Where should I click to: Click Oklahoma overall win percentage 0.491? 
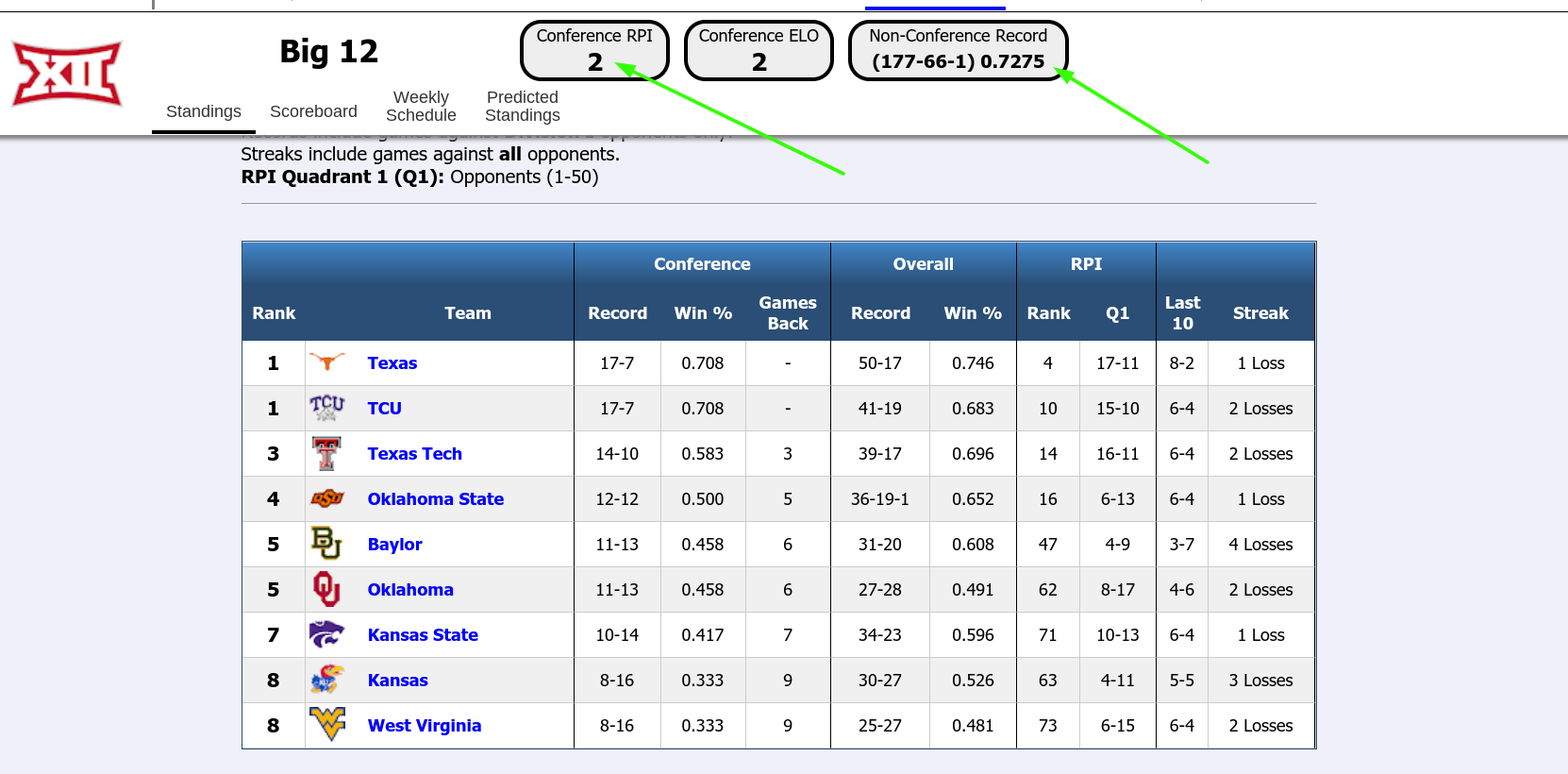pos(973,590)
